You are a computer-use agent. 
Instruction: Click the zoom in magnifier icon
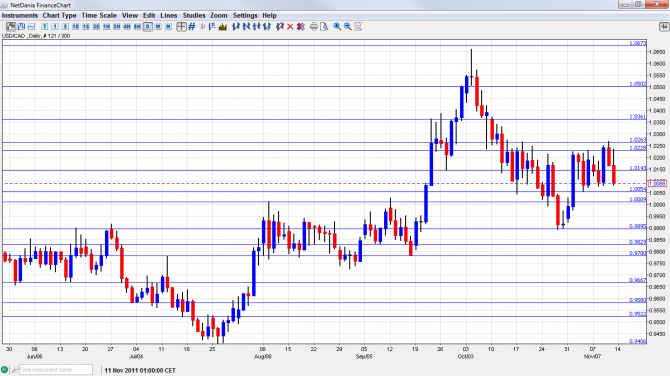pyautogui.click(x=337, y=26)
